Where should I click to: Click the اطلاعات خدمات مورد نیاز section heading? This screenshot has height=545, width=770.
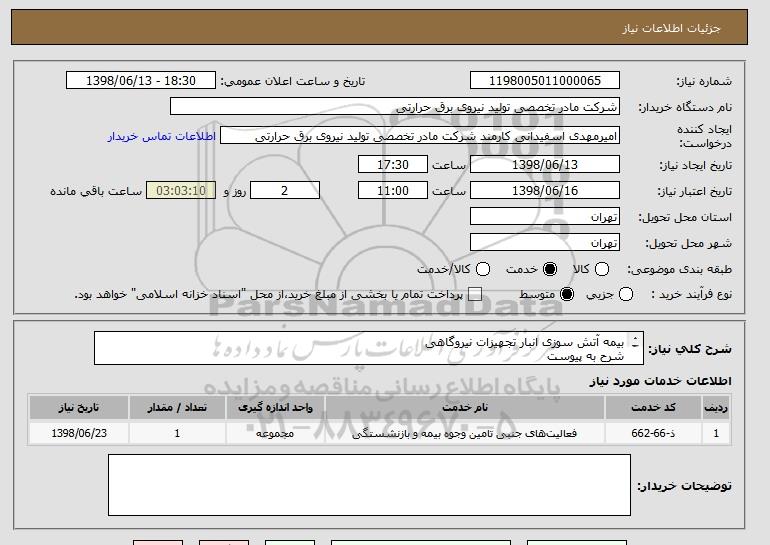(660, 381)
